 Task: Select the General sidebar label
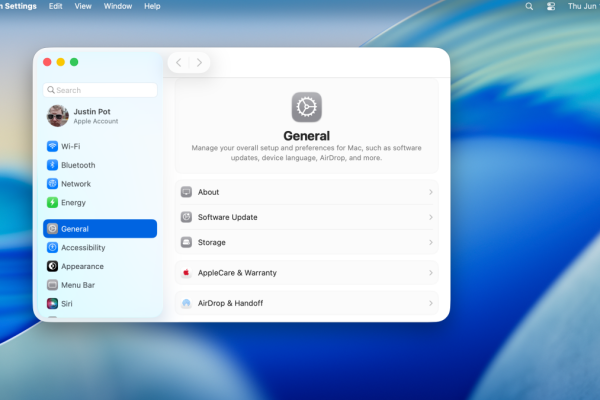click(75, 229)
